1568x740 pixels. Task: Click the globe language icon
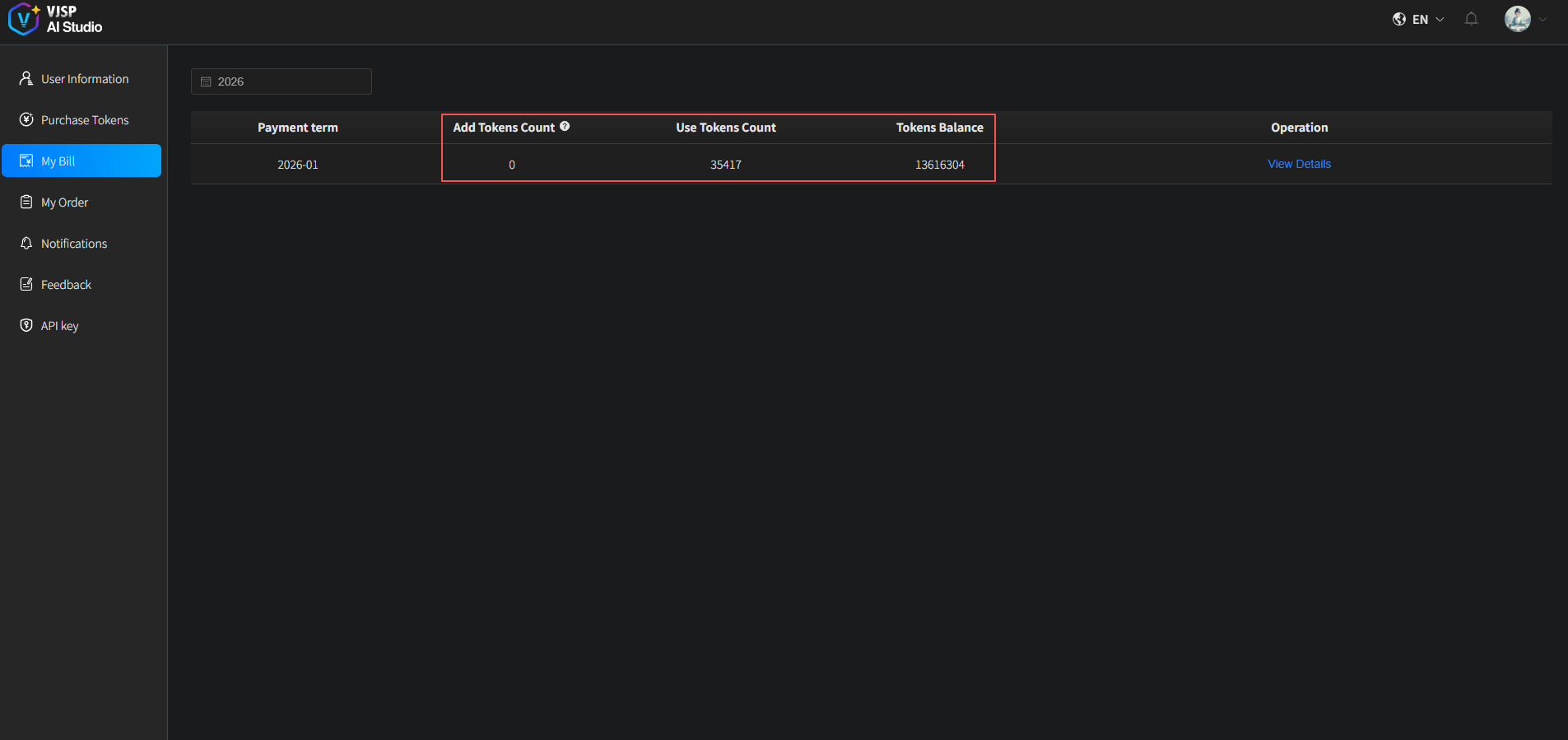pos(1398,19)
